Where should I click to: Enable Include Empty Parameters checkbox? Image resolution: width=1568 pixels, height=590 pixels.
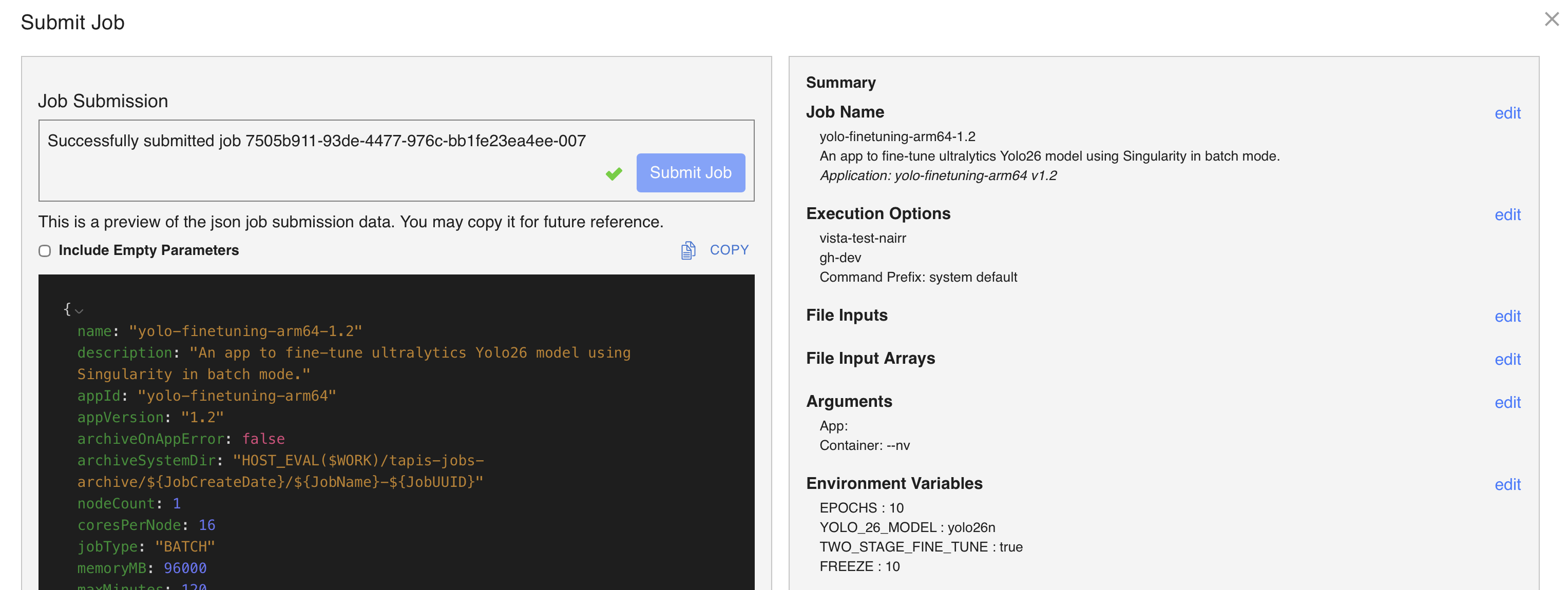(x=45, y=250)
